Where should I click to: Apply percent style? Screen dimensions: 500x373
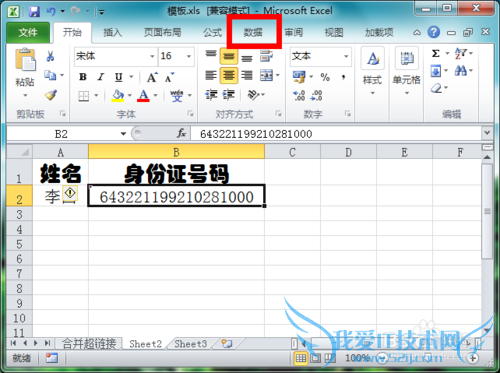click(325, 77)
